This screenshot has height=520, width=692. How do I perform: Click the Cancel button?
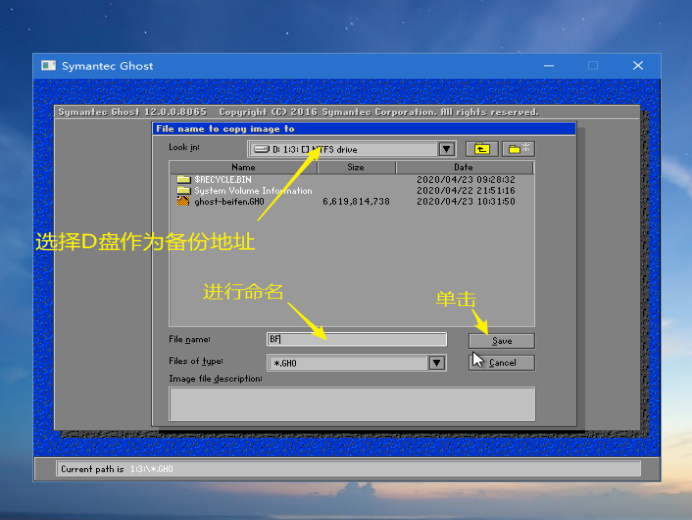click(501, 363)
